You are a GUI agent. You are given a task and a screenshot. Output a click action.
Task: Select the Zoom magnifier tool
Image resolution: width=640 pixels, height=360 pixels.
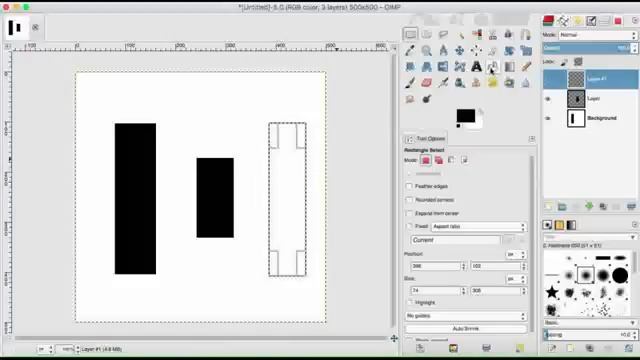point(427,51)
